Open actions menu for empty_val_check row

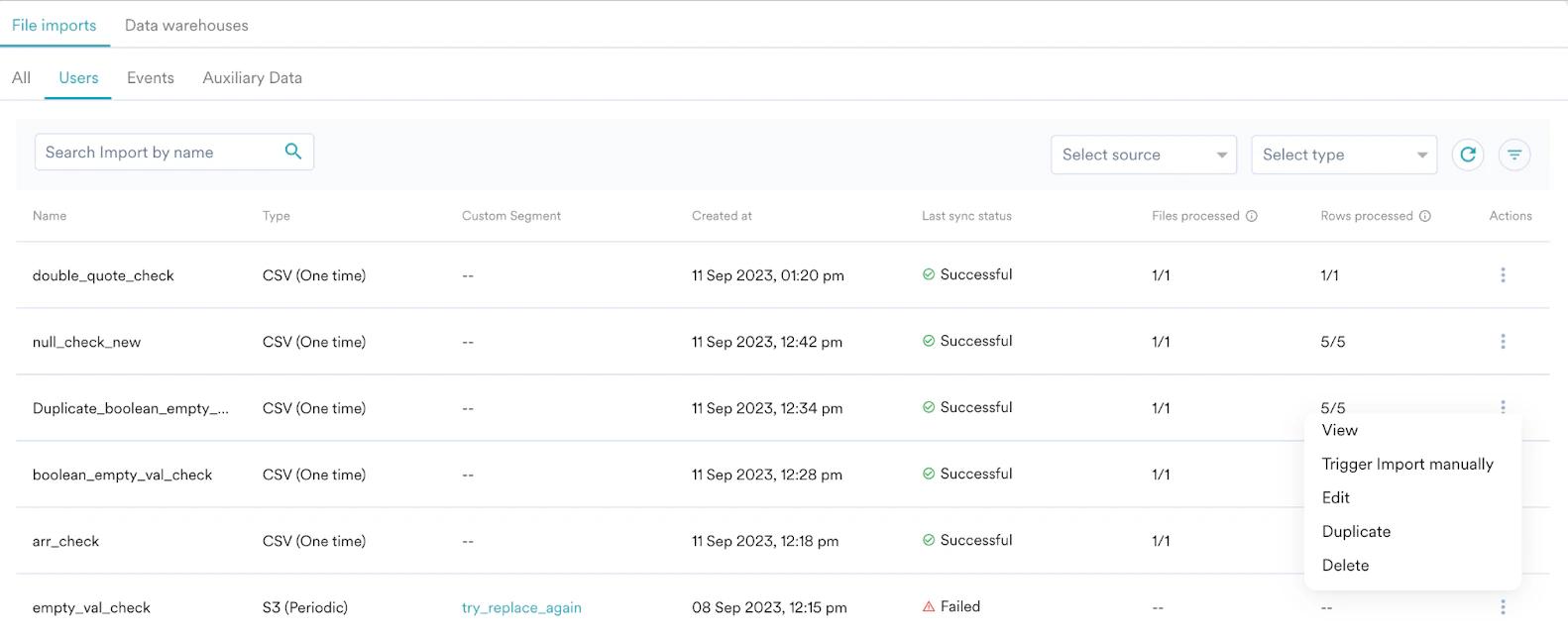click(1503, 607)
